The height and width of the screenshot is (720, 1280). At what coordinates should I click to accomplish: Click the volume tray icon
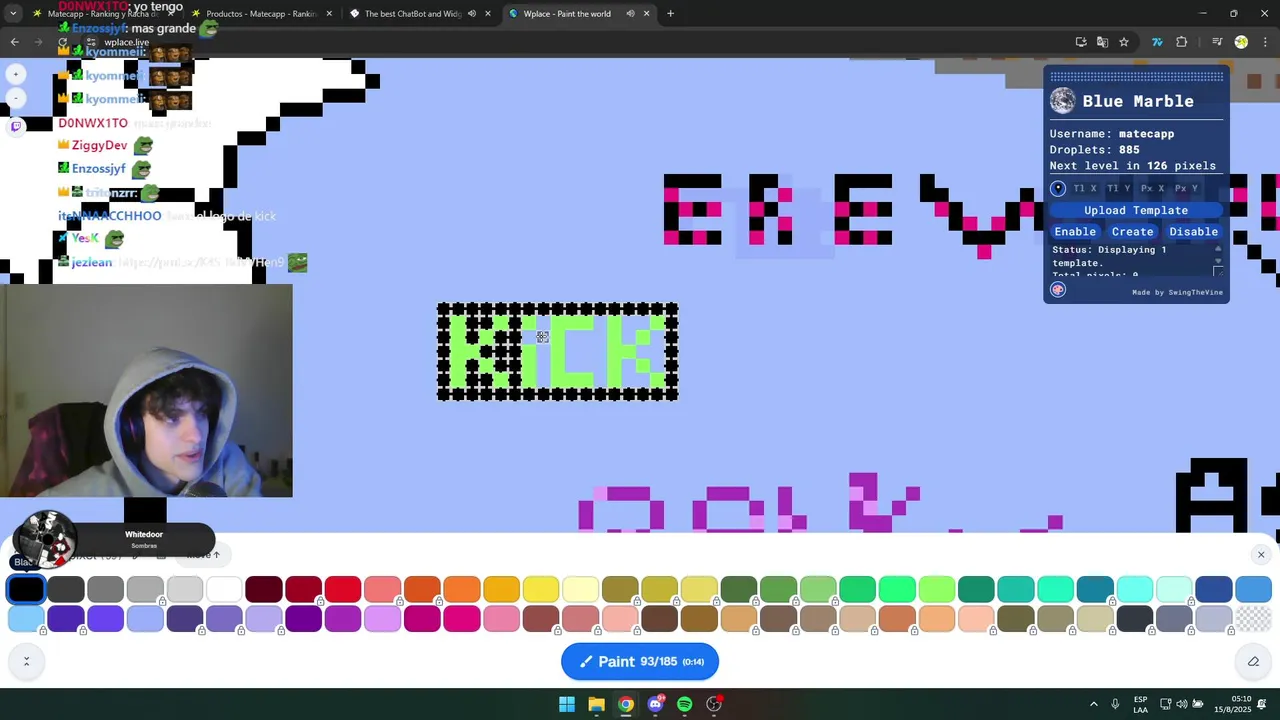tap(1181, 704)
